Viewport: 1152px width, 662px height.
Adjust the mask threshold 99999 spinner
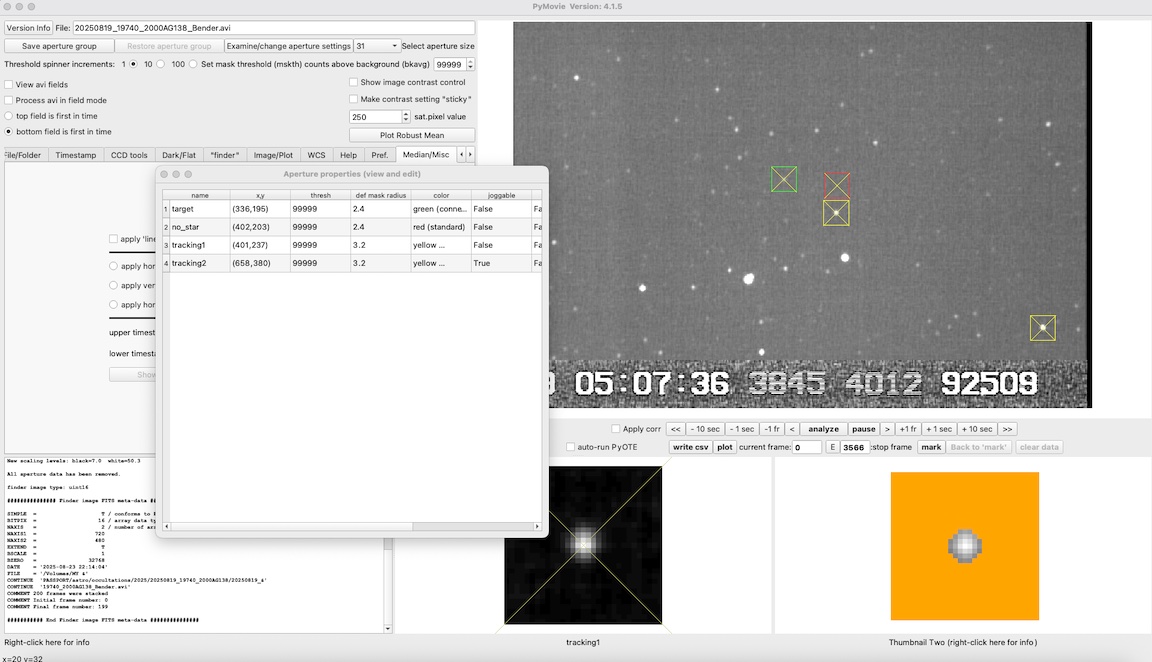coord(470,64)
